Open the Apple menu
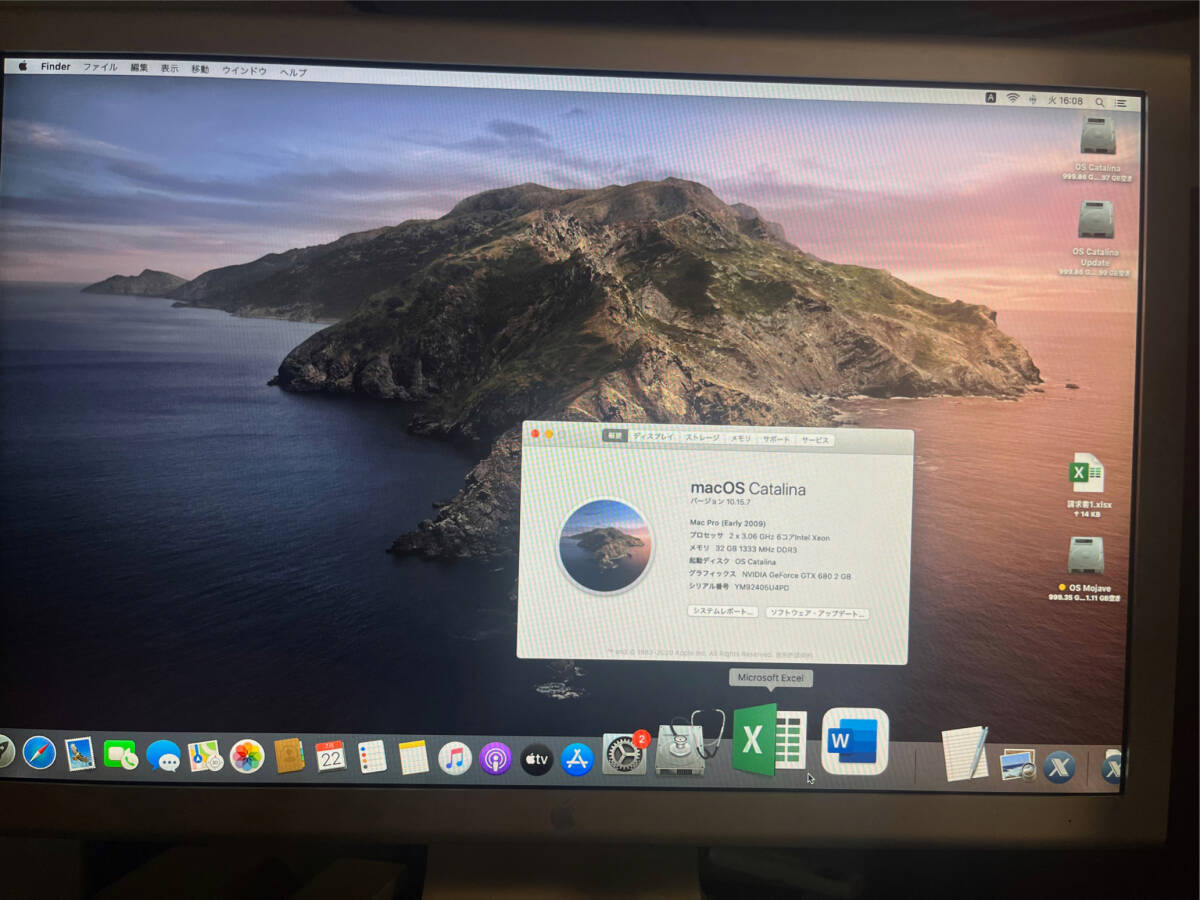 [x=22, y=66]
